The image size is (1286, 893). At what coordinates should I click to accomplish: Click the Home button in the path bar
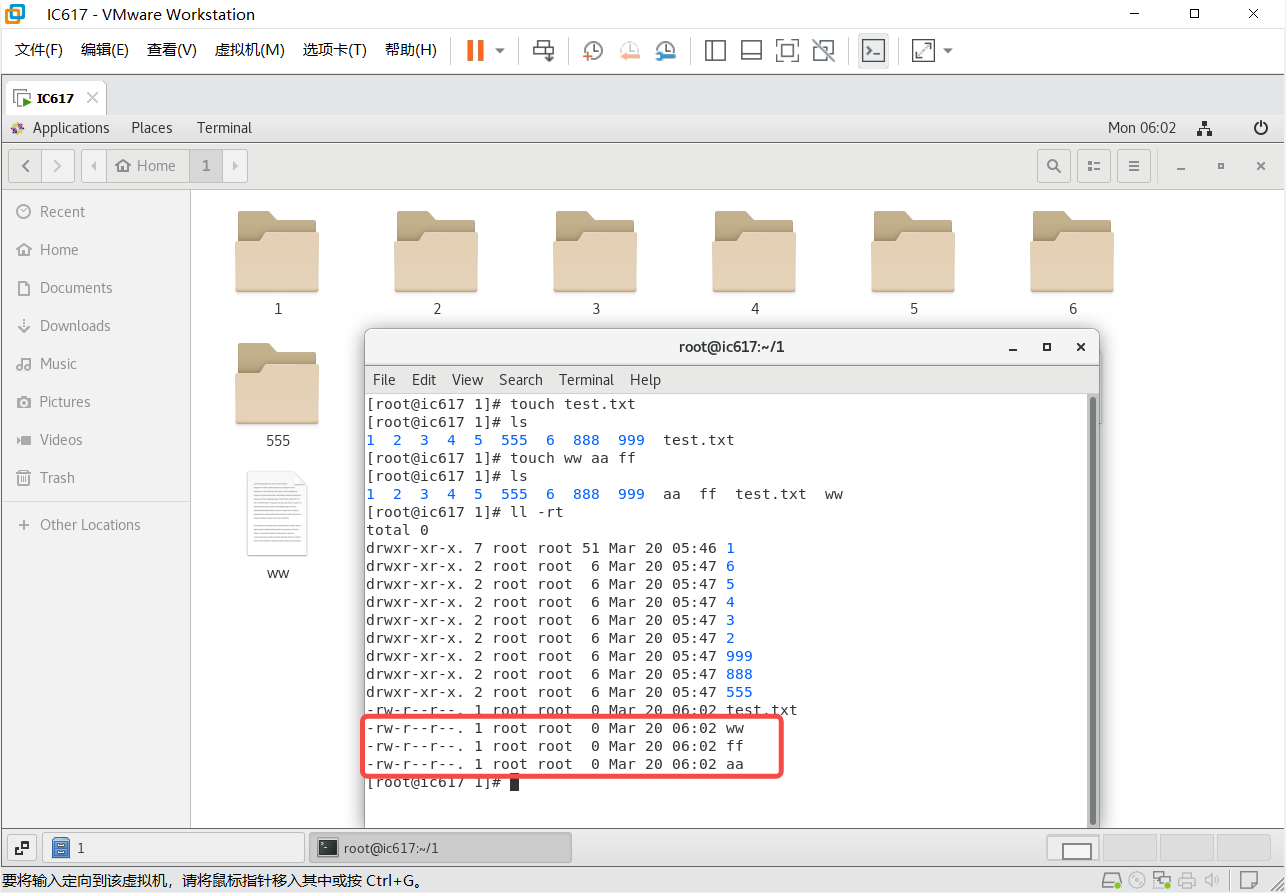click(146, 166)
